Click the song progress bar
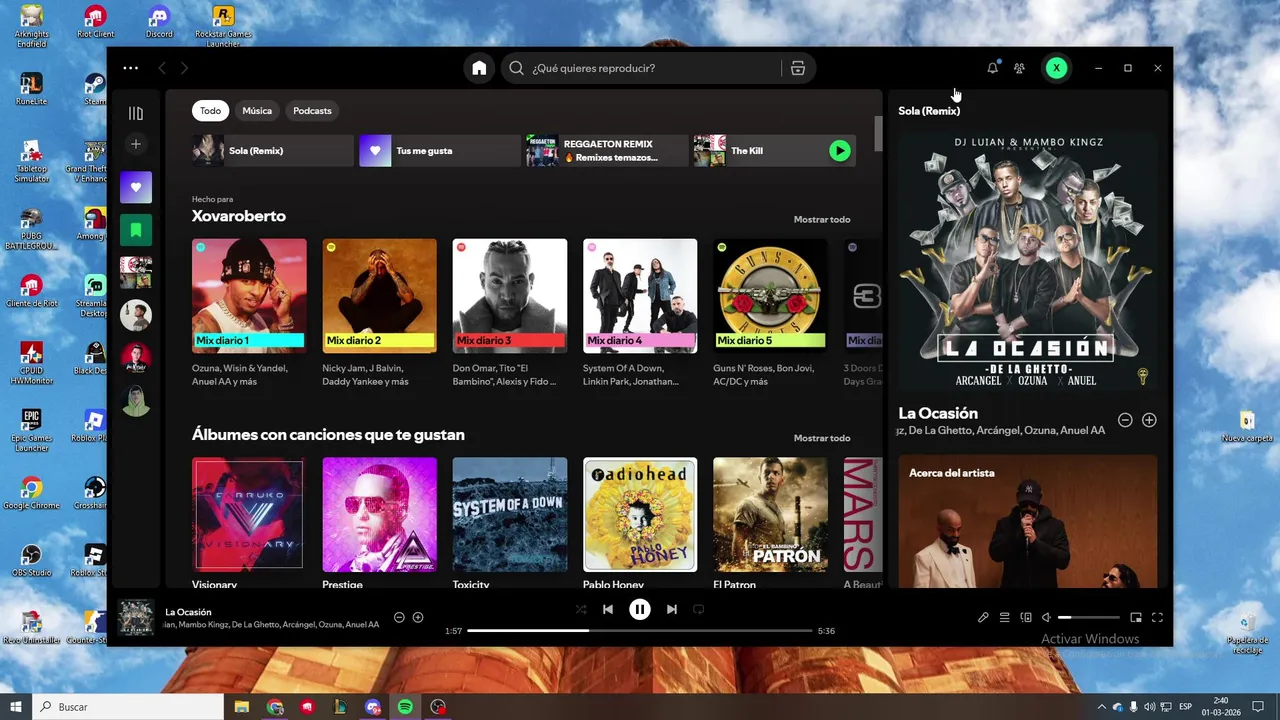Image resolution: width=1280 pixels, height=720 pixels. [x=640, y=631]
